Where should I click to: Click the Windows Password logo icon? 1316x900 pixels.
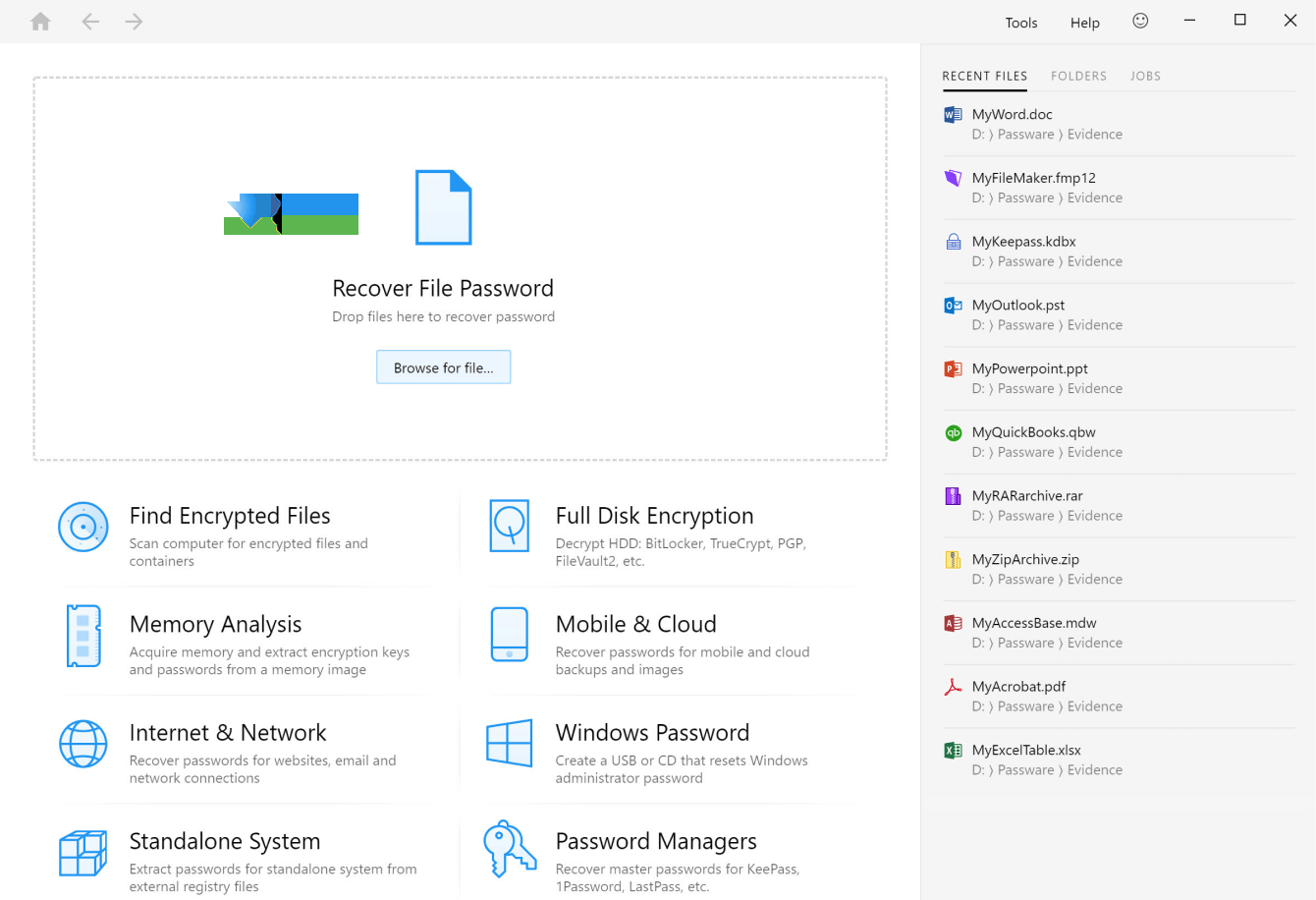[x=510, y=743]
